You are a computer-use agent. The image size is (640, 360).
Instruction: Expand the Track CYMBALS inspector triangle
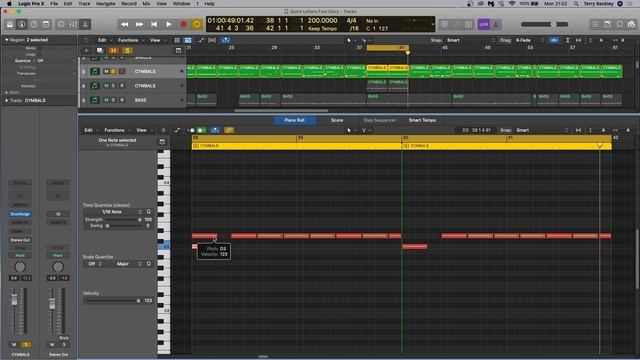[x=7, y=100]
